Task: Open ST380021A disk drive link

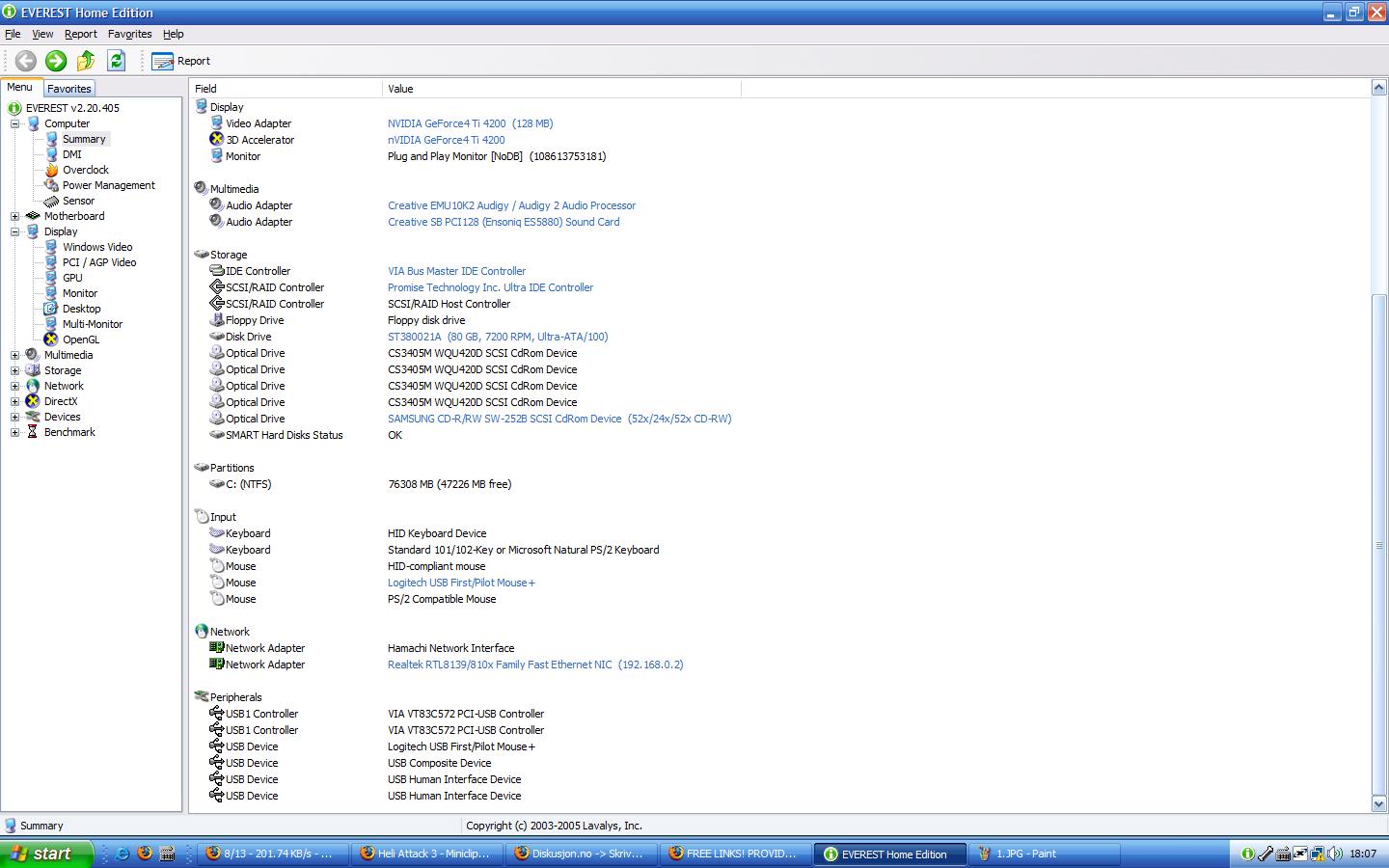Action: coord(498,337)
